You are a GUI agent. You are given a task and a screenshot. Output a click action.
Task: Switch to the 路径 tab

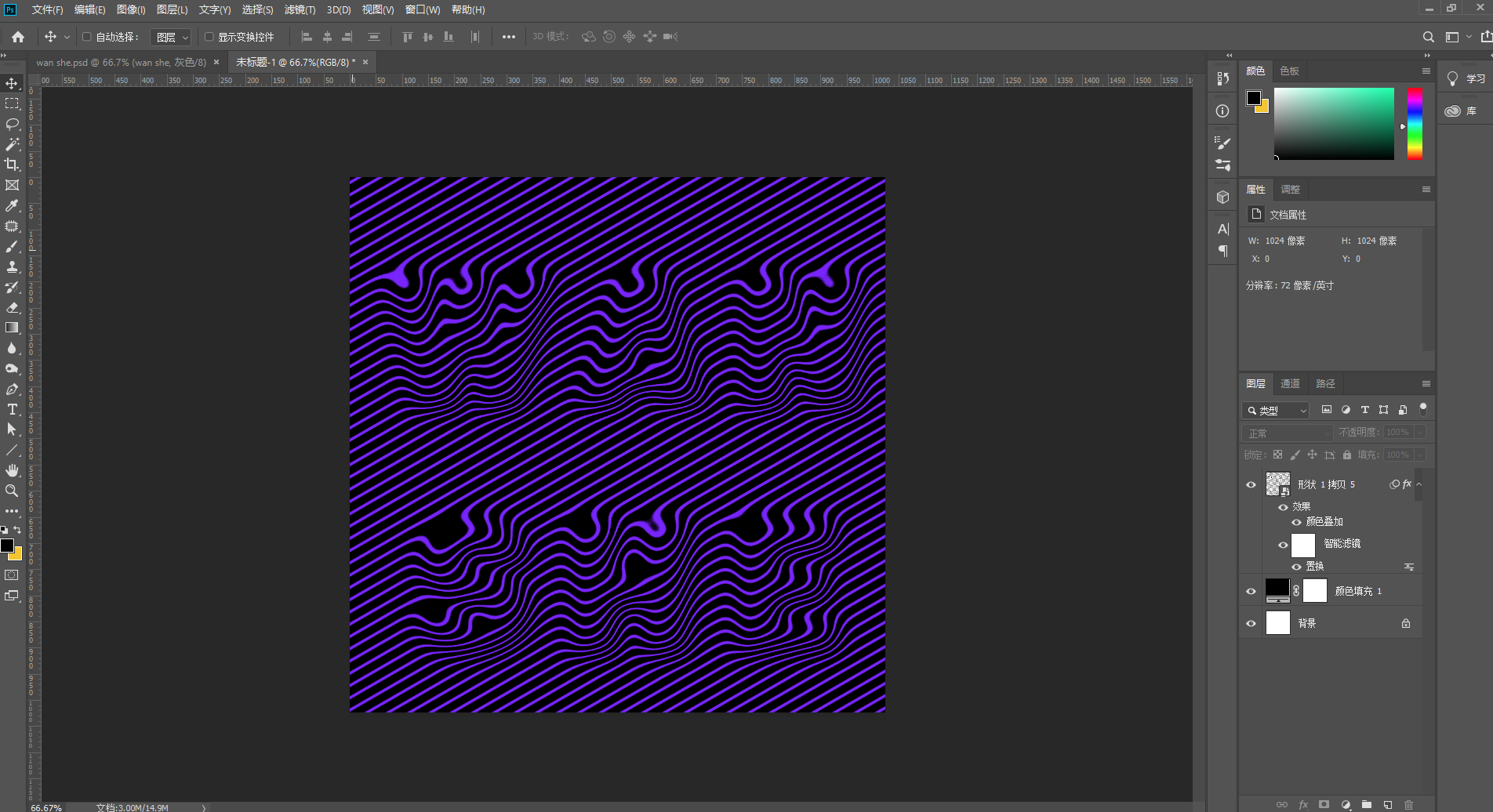click(1325, 383)
